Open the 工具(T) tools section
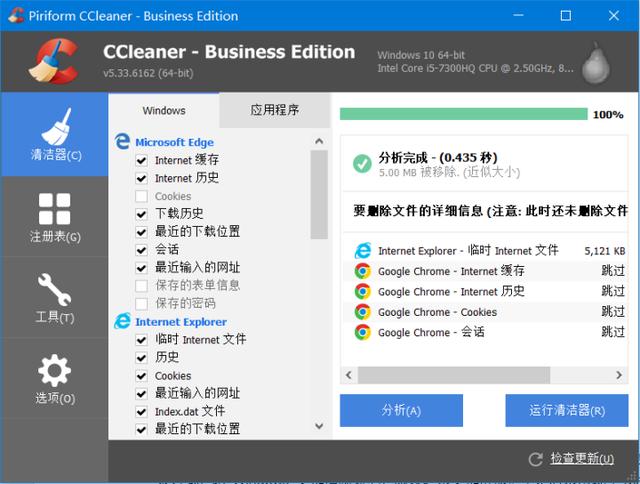The height and width of the screenshot is (484, 640). [54, 298]
